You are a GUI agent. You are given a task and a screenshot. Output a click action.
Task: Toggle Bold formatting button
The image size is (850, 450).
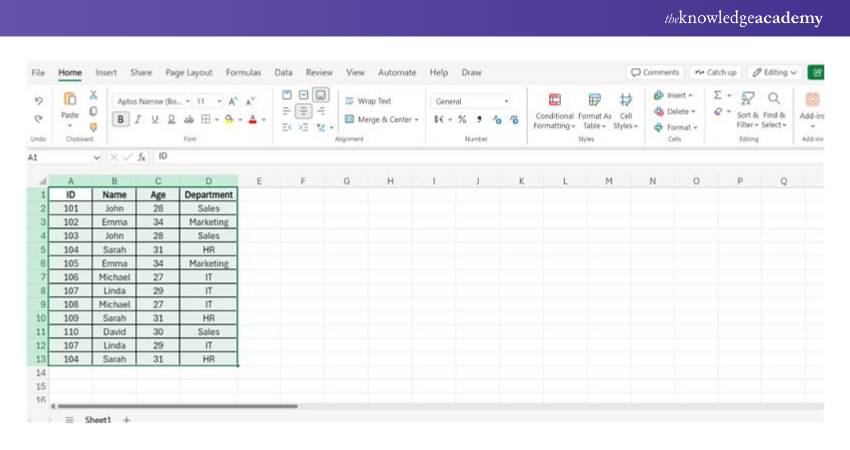(x=121, y=119)
